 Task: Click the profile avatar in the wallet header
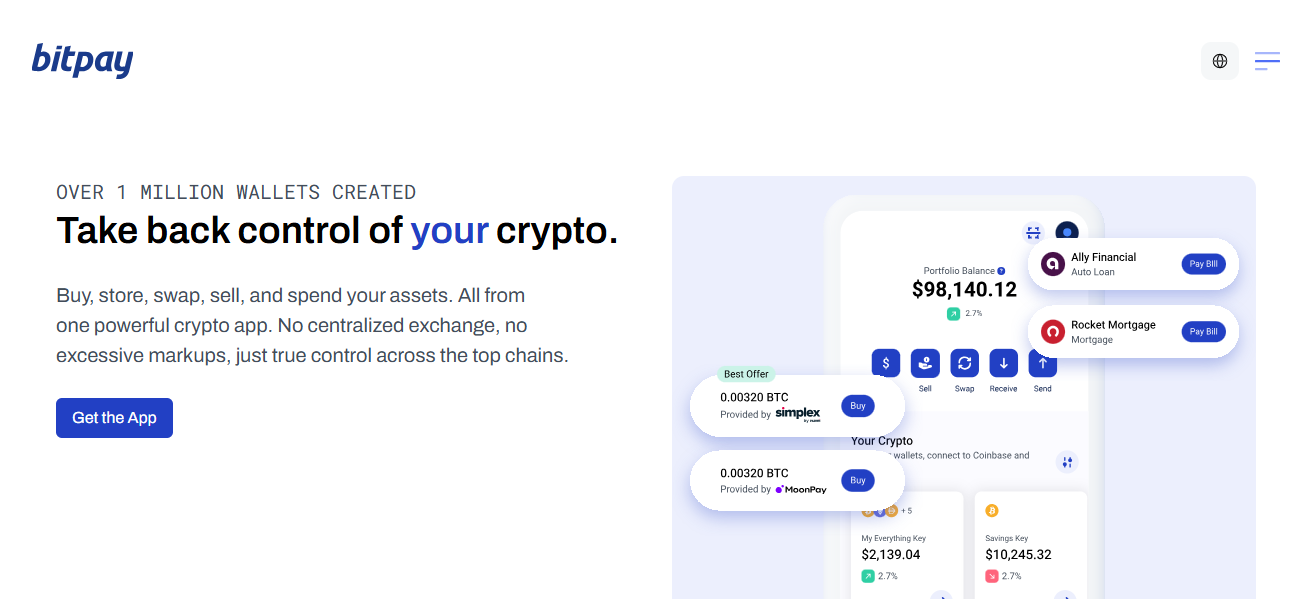pos(1067,232)
